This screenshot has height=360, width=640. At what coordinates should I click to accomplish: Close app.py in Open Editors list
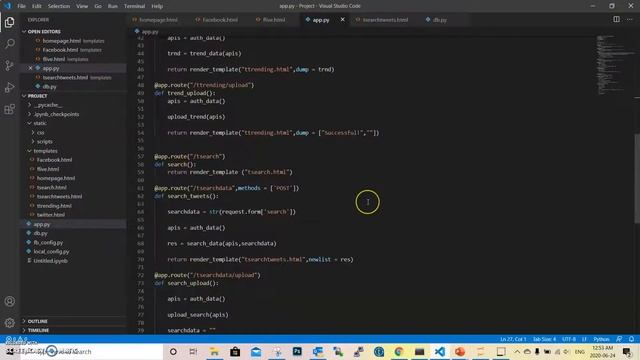[30, 68]
